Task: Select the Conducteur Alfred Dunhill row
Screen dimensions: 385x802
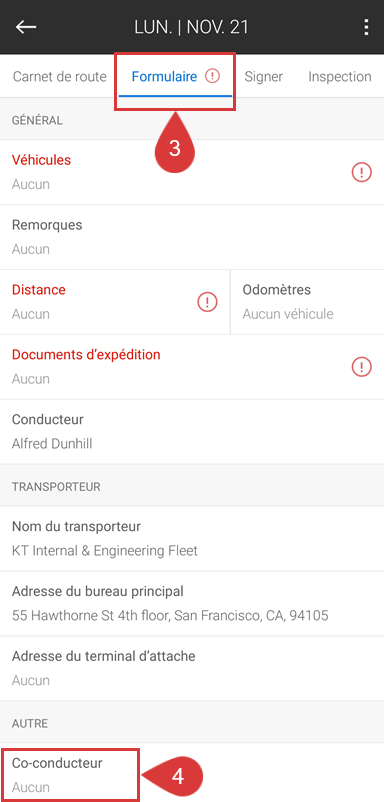Action: tap(192, 432)
